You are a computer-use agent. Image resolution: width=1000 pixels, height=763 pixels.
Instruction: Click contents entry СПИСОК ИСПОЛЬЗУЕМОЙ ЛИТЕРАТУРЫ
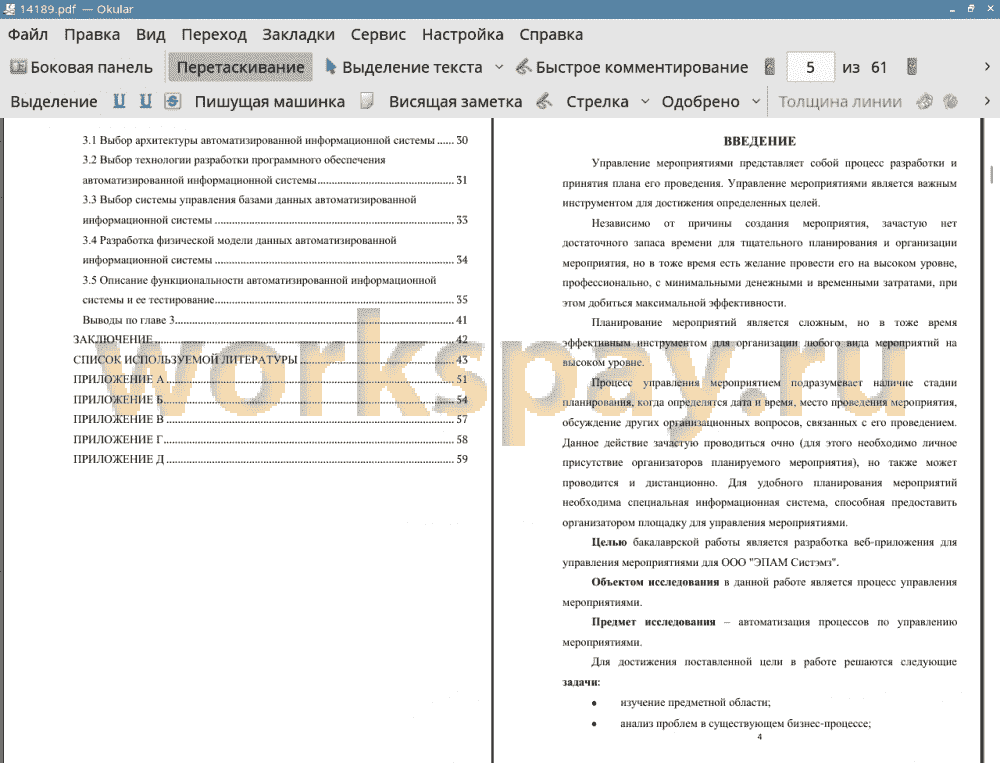pyautogui.click(x=270, y=360)
